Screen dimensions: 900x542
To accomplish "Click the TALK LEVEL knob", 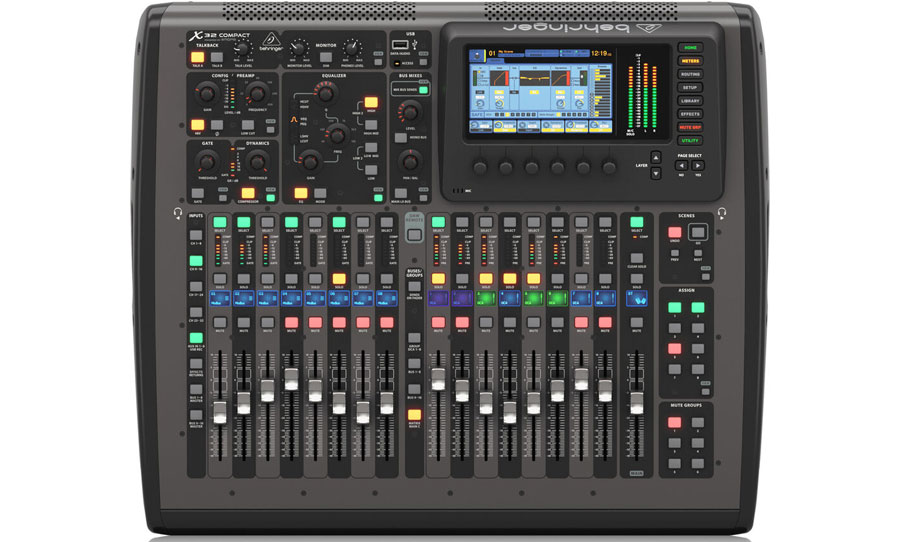I will click(x=243, y=49).
